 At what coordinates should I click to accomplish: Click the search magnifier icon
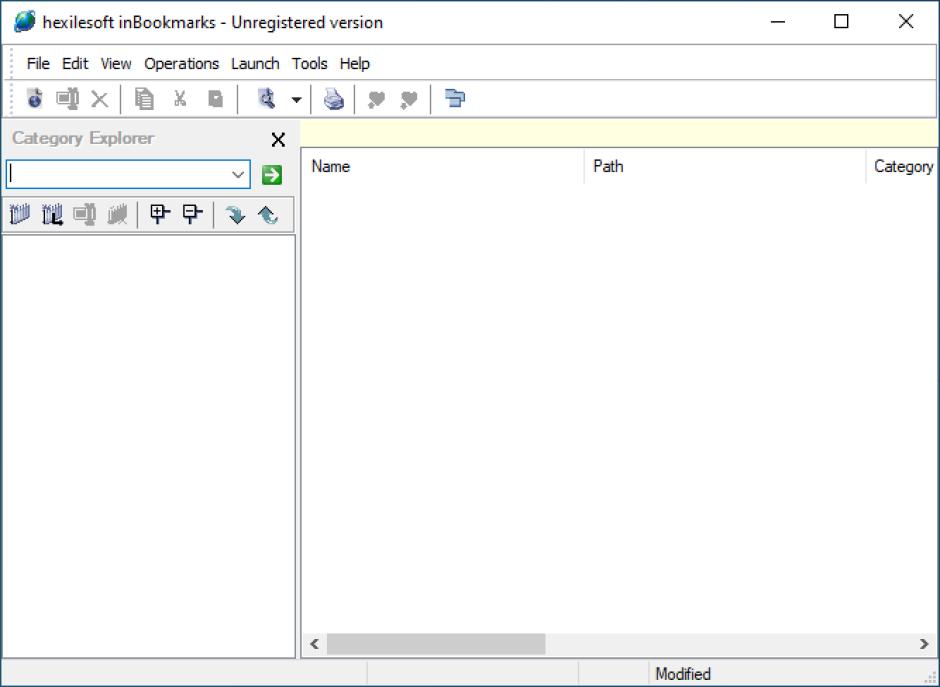(266, 98)
